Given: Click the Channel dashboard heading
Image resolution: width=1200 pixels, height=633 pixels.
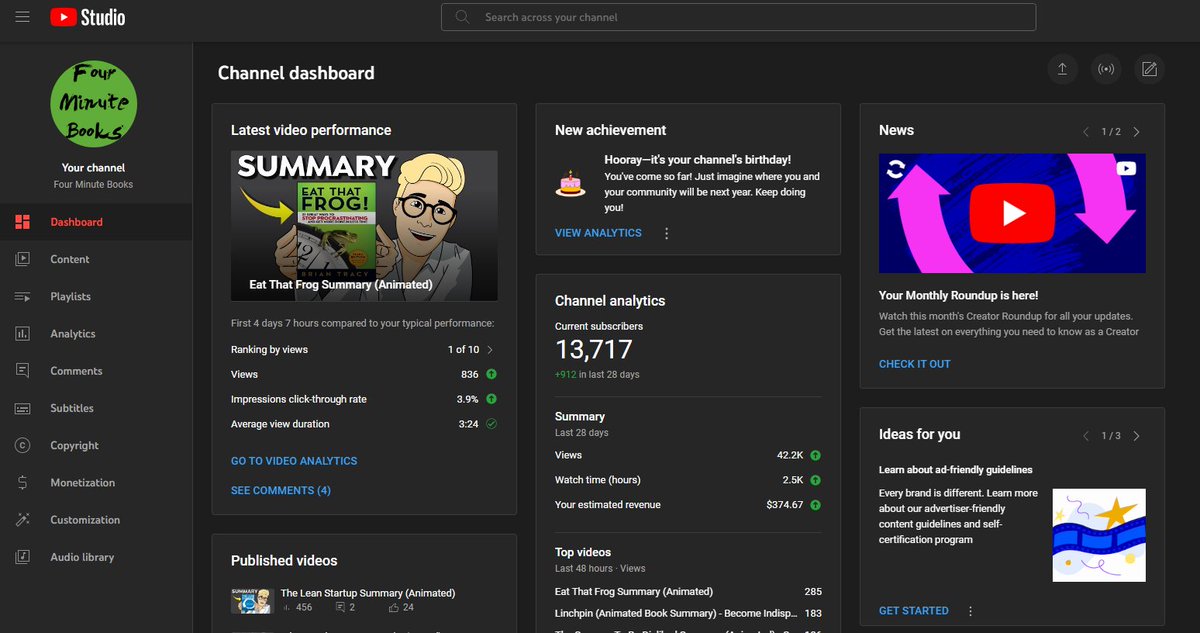Looking at the screenshot, I should pos(296,73).
